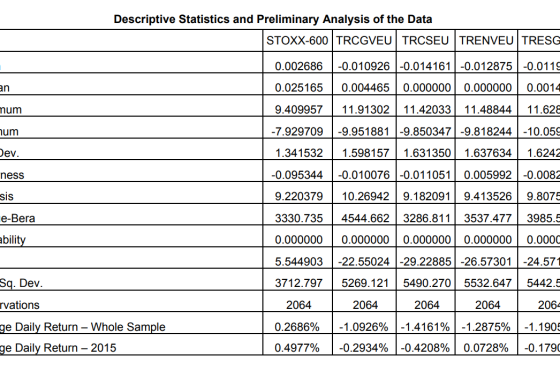Click TRCGVEU Std. Dev. value 1.598157
The width and height of the screenshot is (560, 371).
365,153
